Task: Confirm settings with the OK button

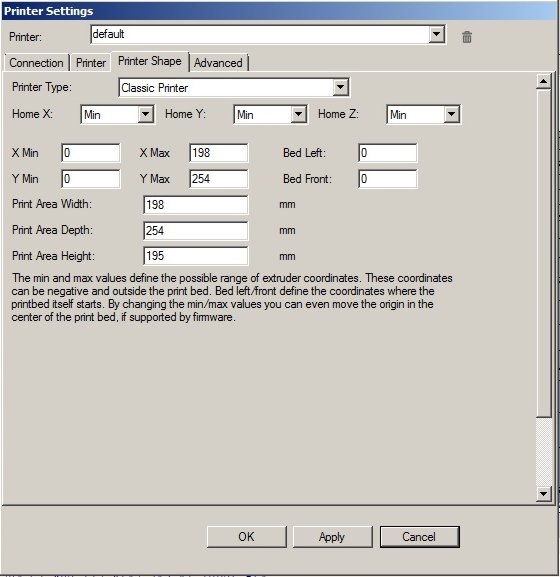Action: point(246,537)
